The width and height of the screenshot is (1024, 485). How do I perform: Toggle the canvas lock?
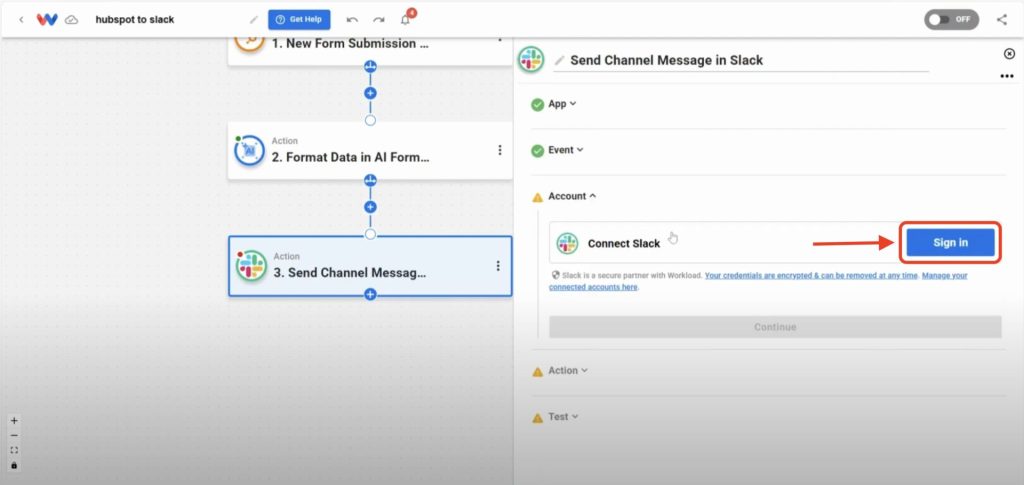(x=14, y=465)
